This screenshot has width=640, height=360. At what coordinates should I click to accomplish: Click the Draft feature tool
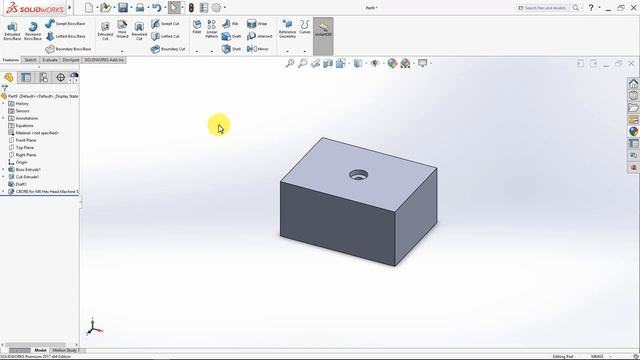tap(231, 36)
